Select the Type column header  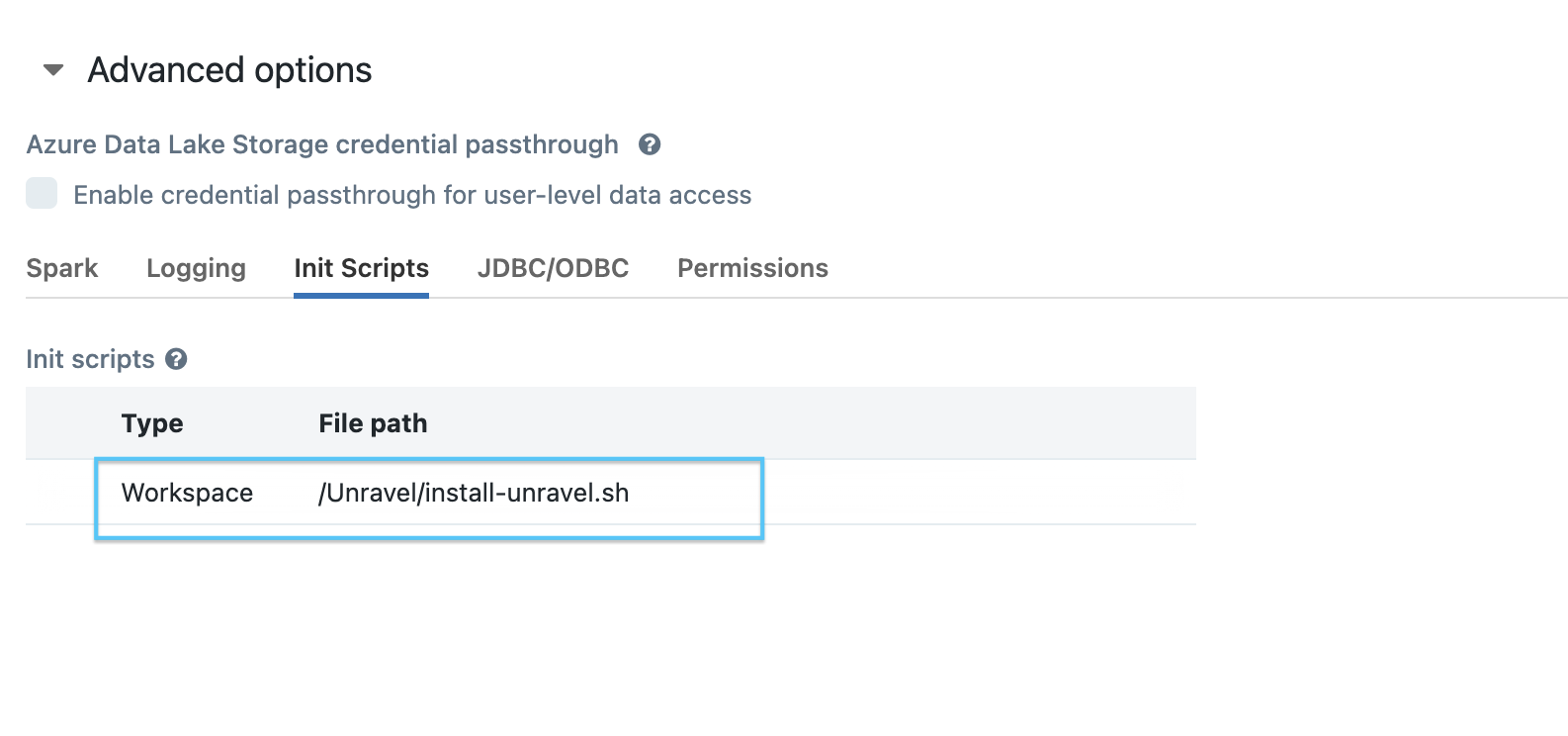point(152,423)
